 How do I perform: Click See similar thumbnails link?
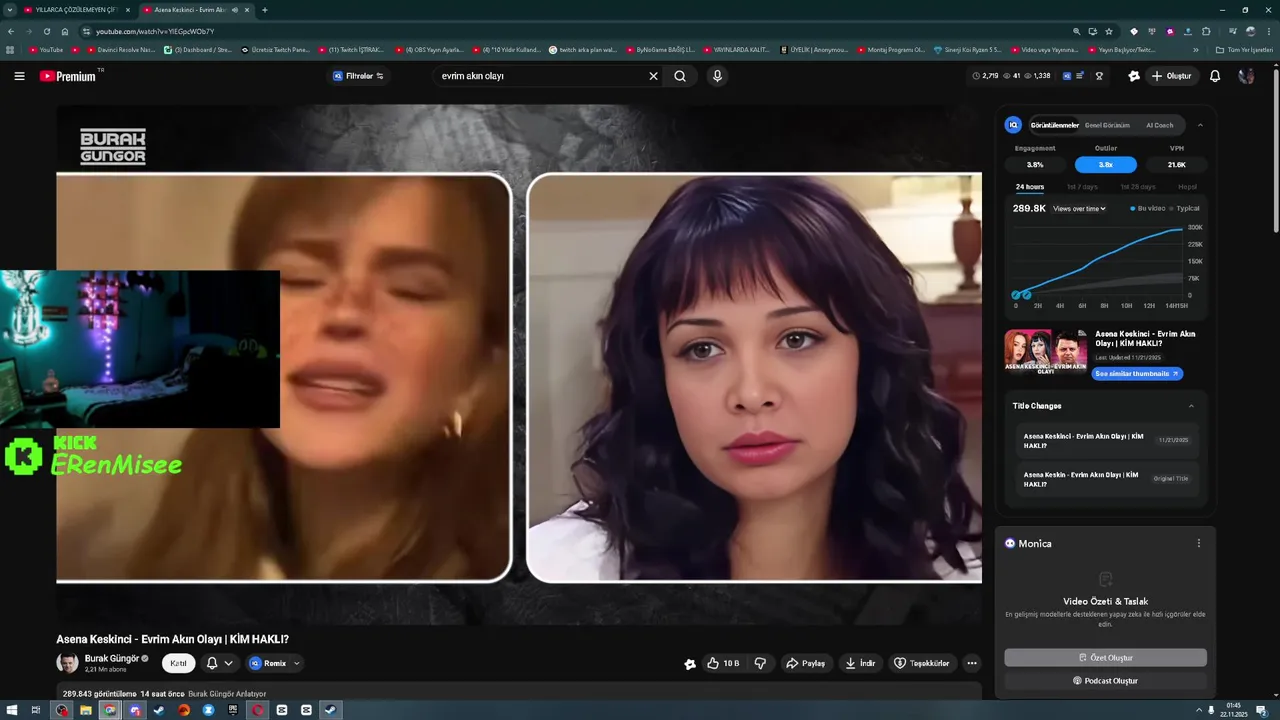click(x=1139, y=374)
